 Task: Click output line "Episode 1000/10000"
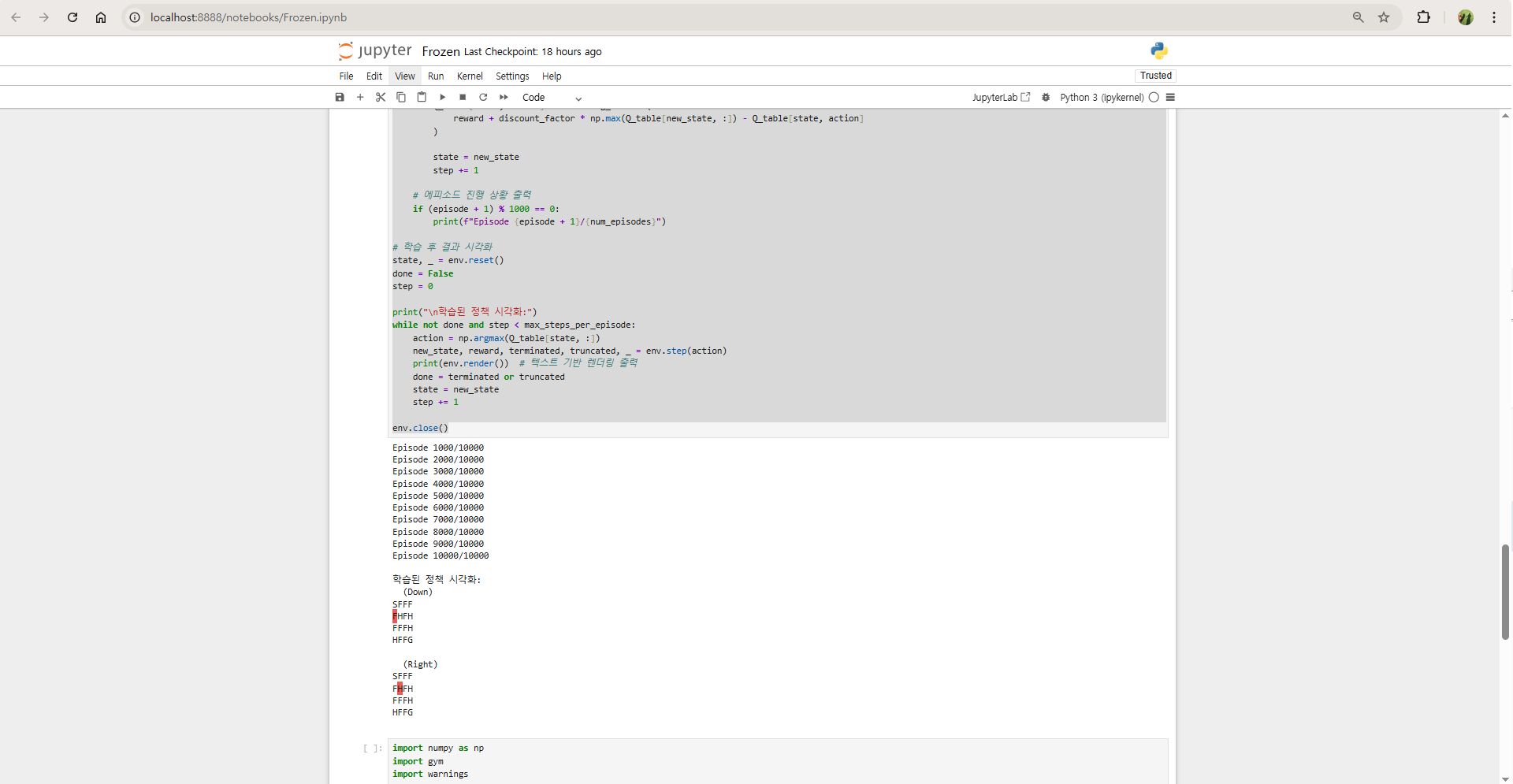[438, 448]
